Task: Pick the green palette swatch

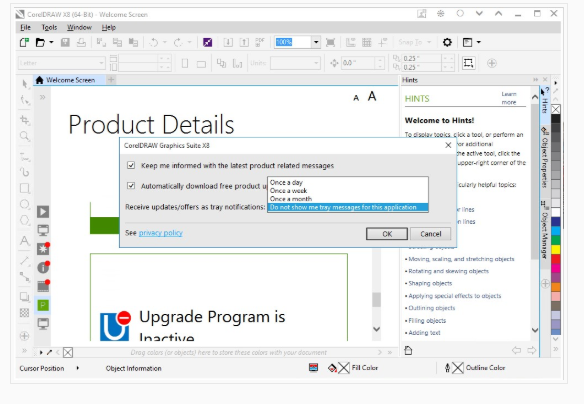Action: 556,240
